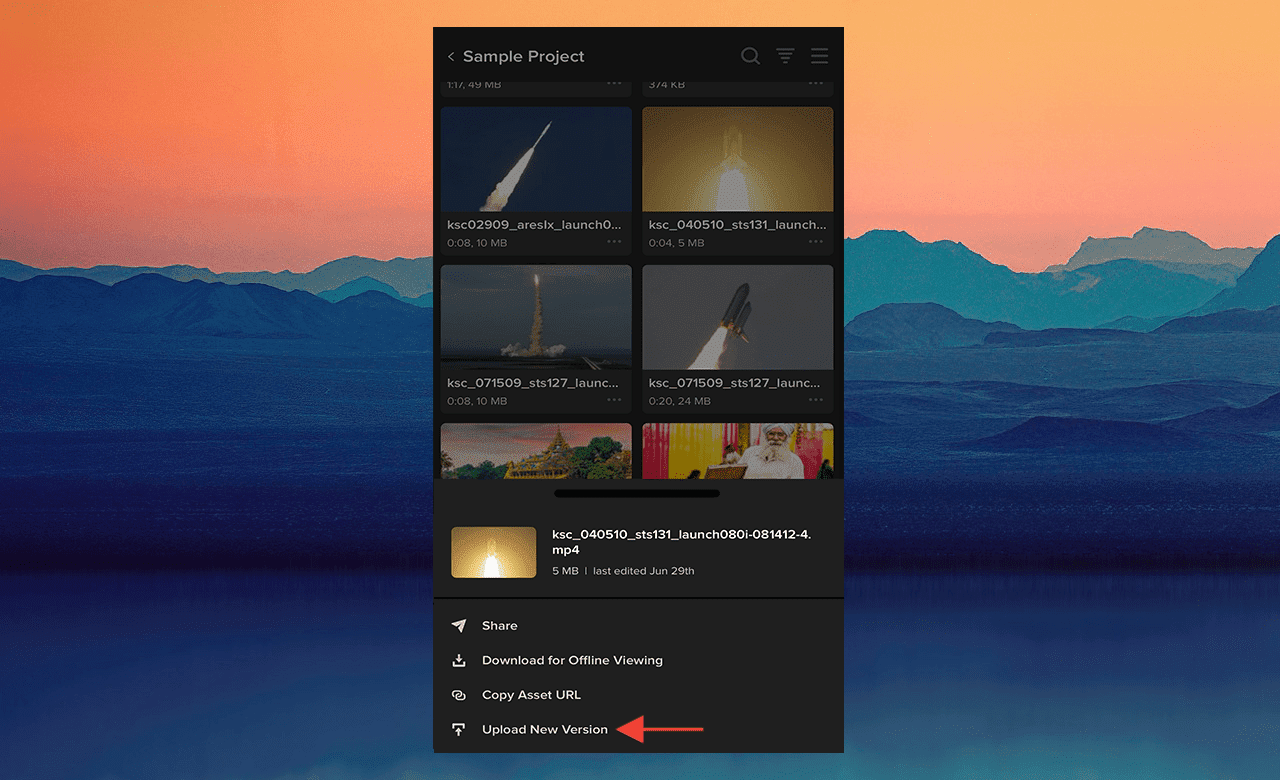Open options for the 0:08 sts127 video
The width and height of the screenshot is (1280, 780).
[614, 401]
